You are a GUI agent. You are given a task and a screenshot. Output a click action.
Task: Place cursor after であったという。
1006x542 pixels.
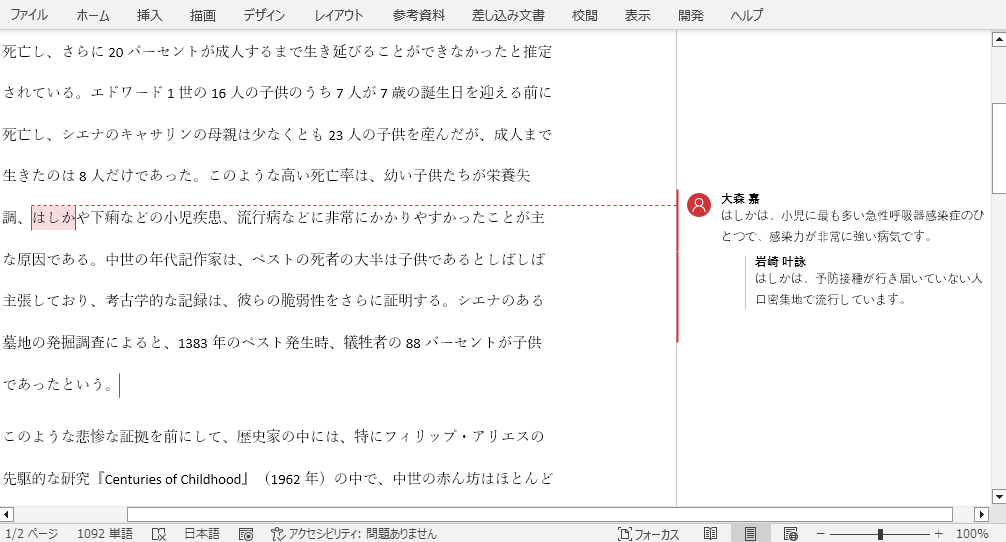click(x=117, y=385)
